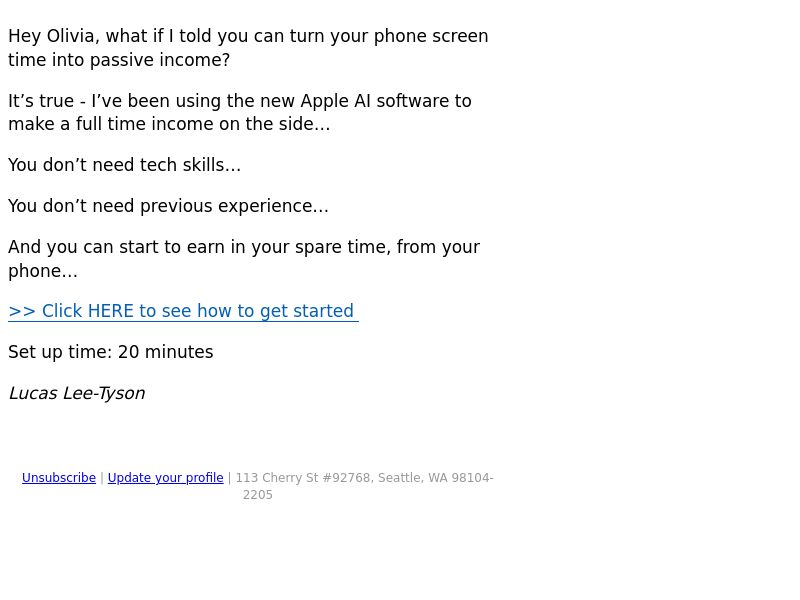Click the Unsubscribe link in footer

[59, 478]
